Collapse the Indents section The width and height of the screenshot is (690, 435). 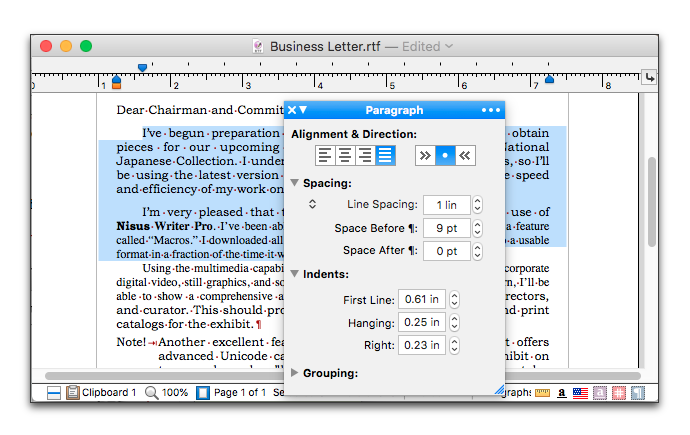point(295,273)
